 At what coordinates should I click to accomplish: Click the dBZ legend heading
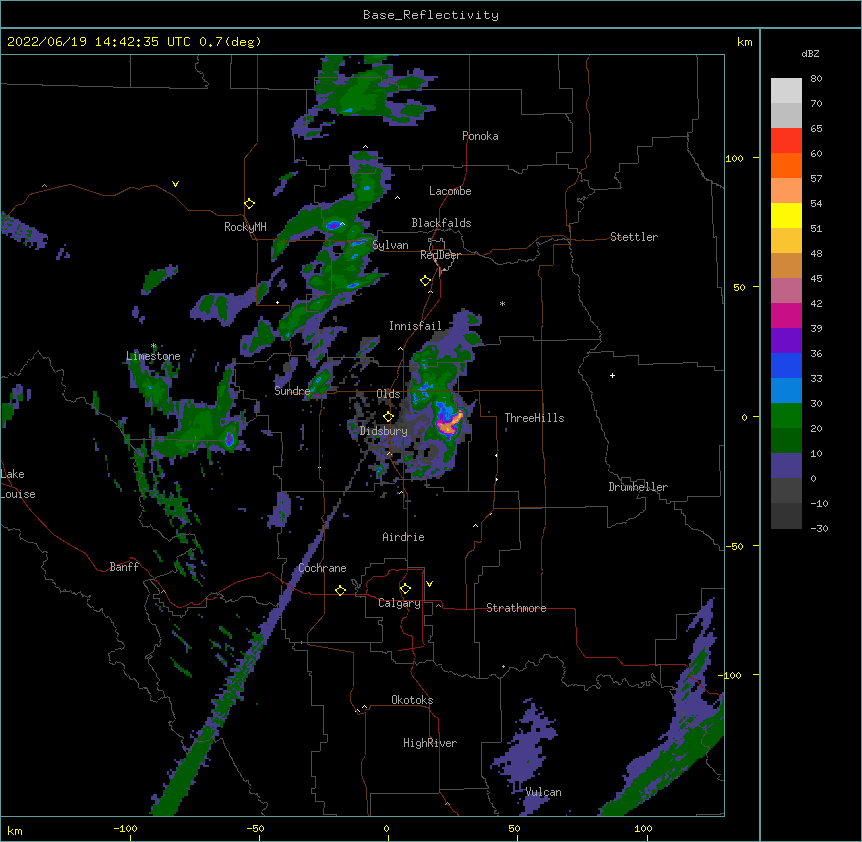(810, 53)
